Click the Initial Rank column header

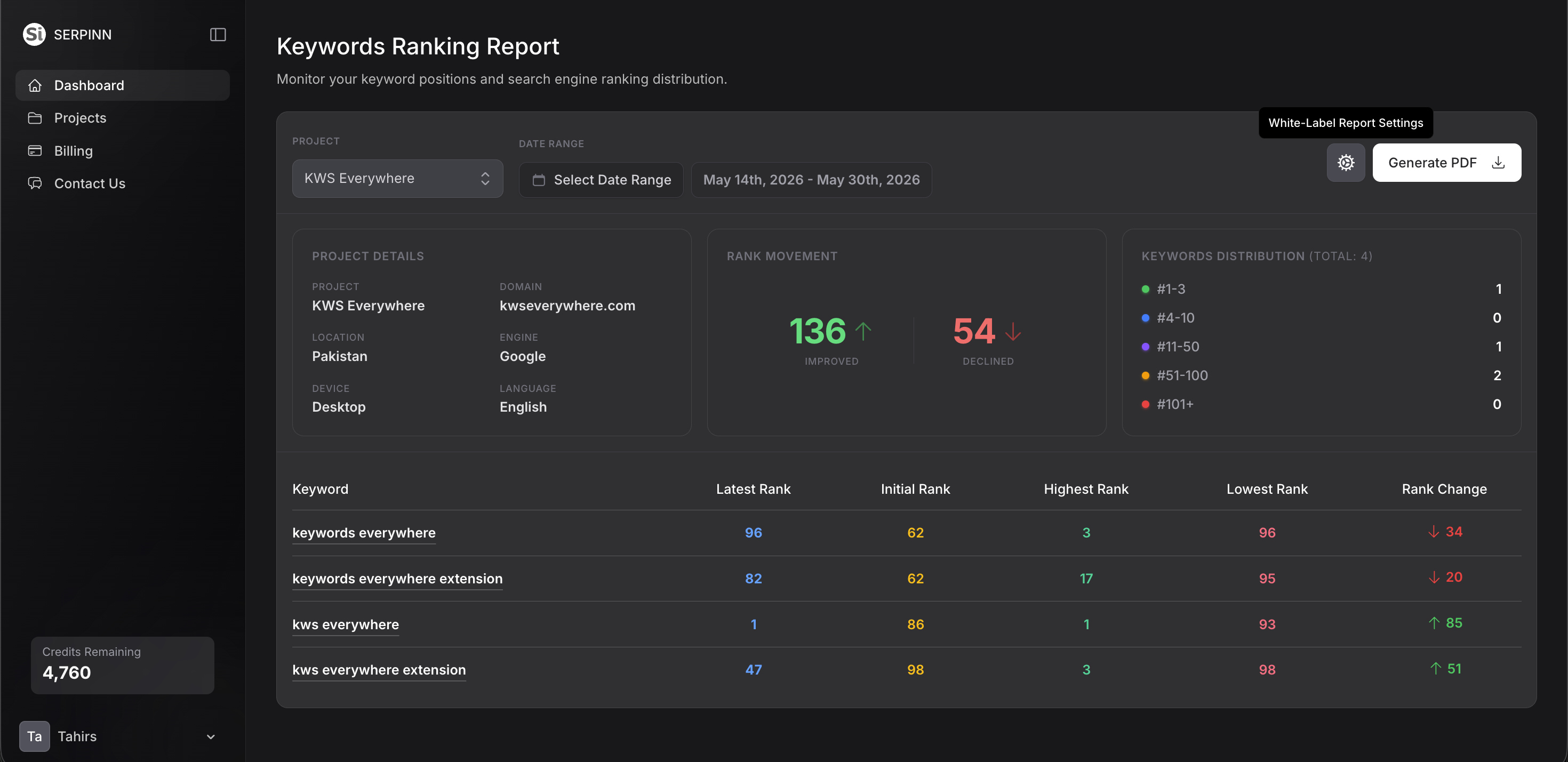point(916,489)
